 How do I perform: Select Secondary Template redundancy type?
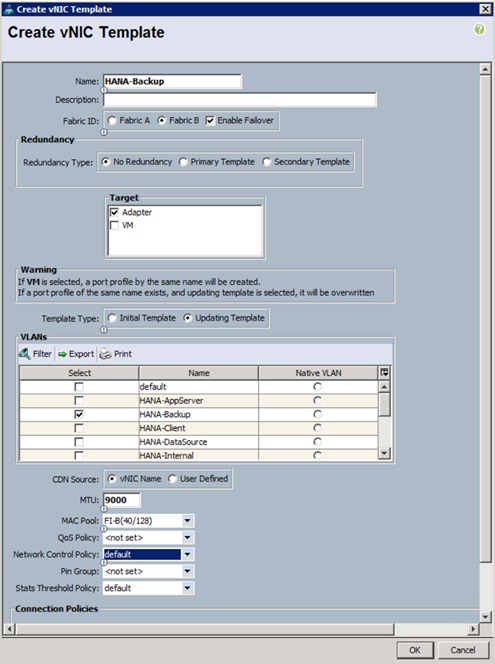point(266,162)
